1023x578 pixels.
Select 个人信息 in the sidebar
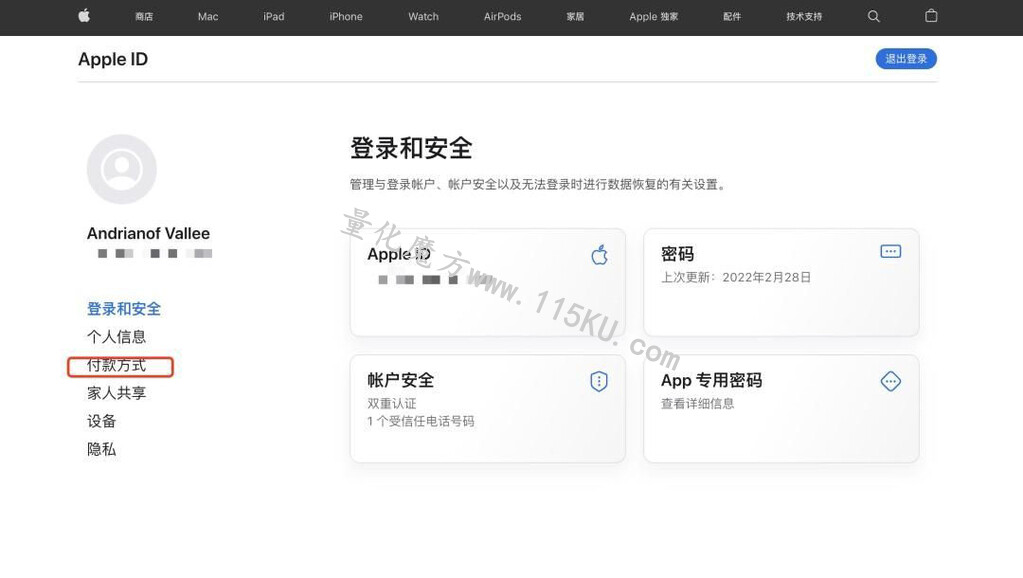[x=116, y=337]
